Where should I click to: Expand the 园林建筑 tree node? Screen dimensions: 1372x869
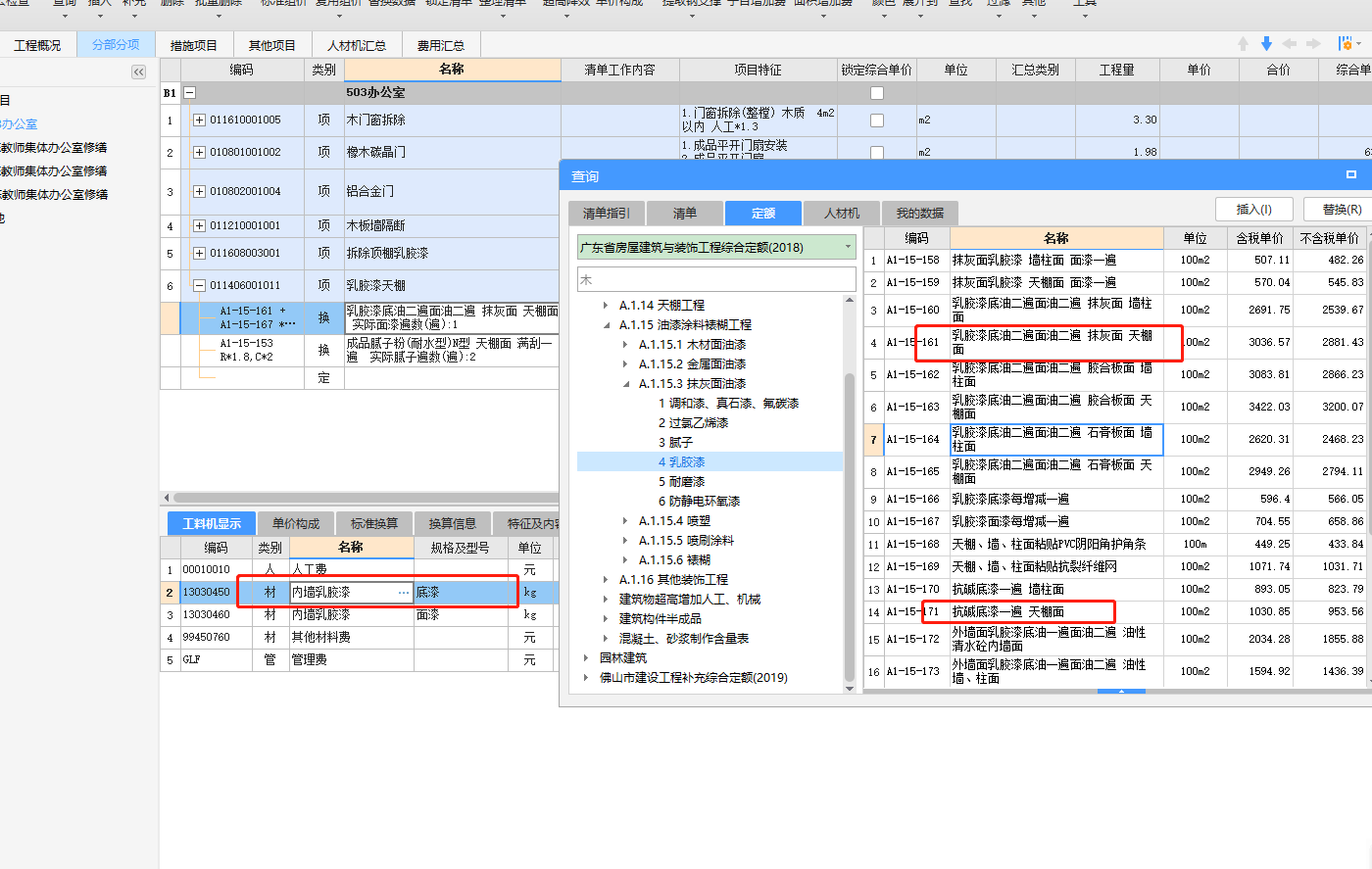click(586, 658)
